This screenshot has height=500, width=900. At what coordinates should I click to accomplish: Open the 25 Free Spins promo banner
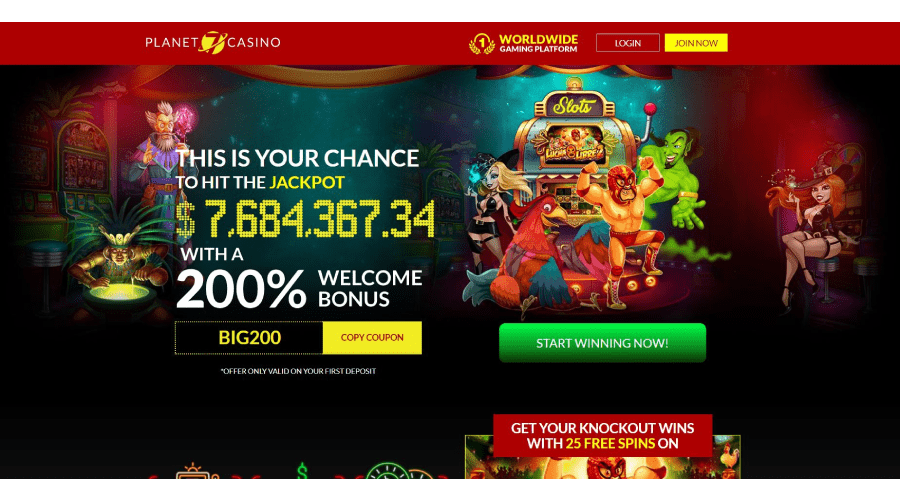point(603,436)
